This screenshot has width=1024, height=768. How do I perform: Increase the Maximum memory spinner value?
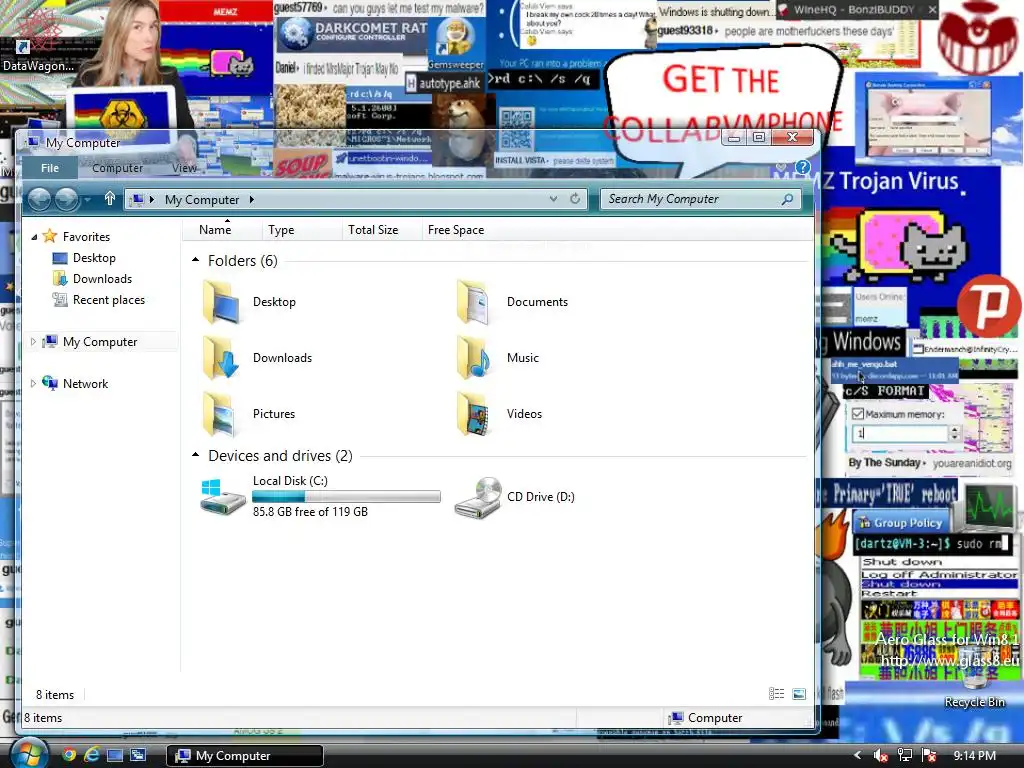(x=954, y=429)
